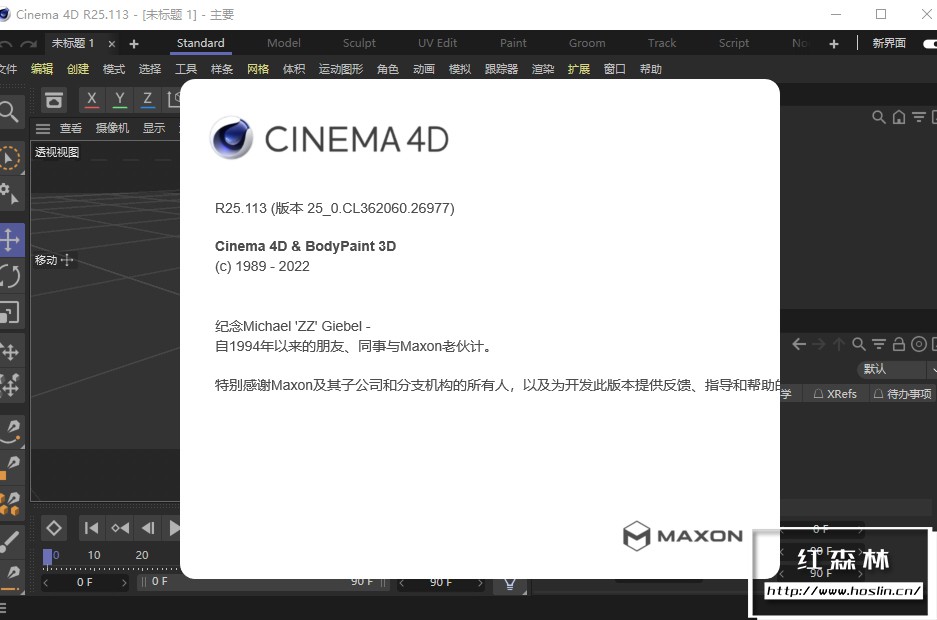The width and height of the screenshot is (937, 620).
Task: Click the back arrow in the Attribute Manager
Action: click(x=799, y=344)
